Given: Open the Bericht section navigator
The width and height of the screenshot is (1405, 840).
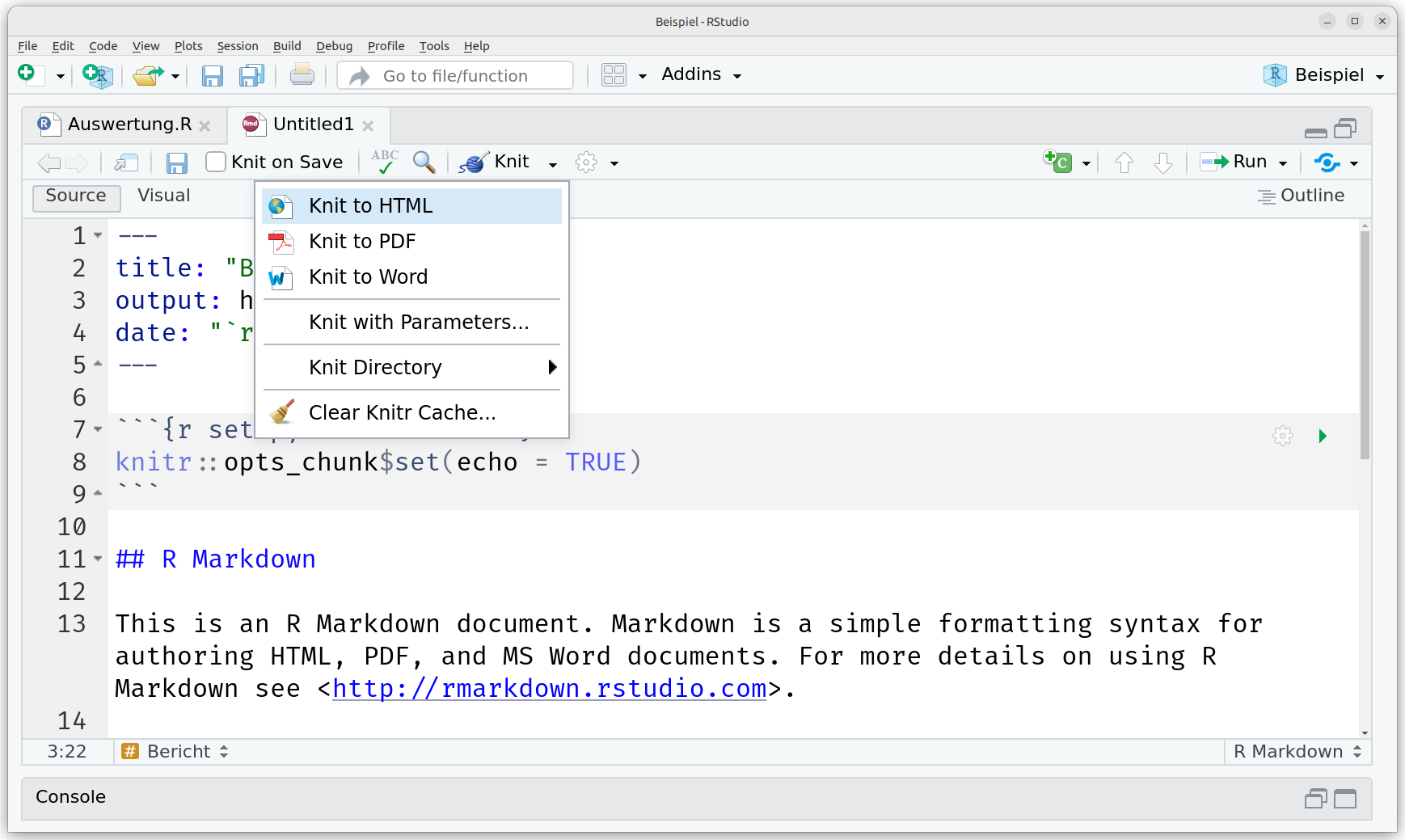Looking at the screenshot, I should point(175,752).
